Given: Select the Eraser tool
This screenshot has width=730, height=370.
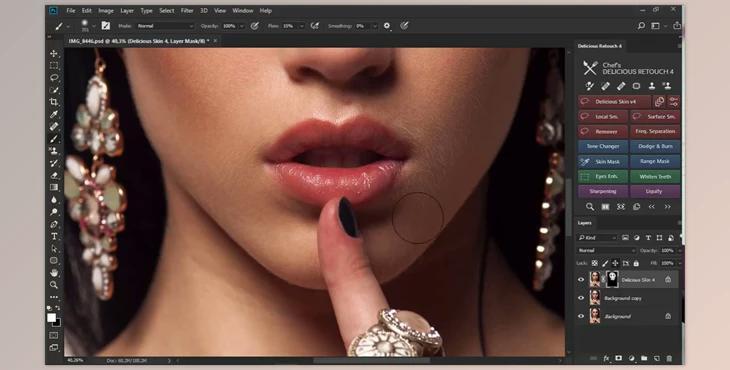Looking at the screenshot, I should (54, 175).
